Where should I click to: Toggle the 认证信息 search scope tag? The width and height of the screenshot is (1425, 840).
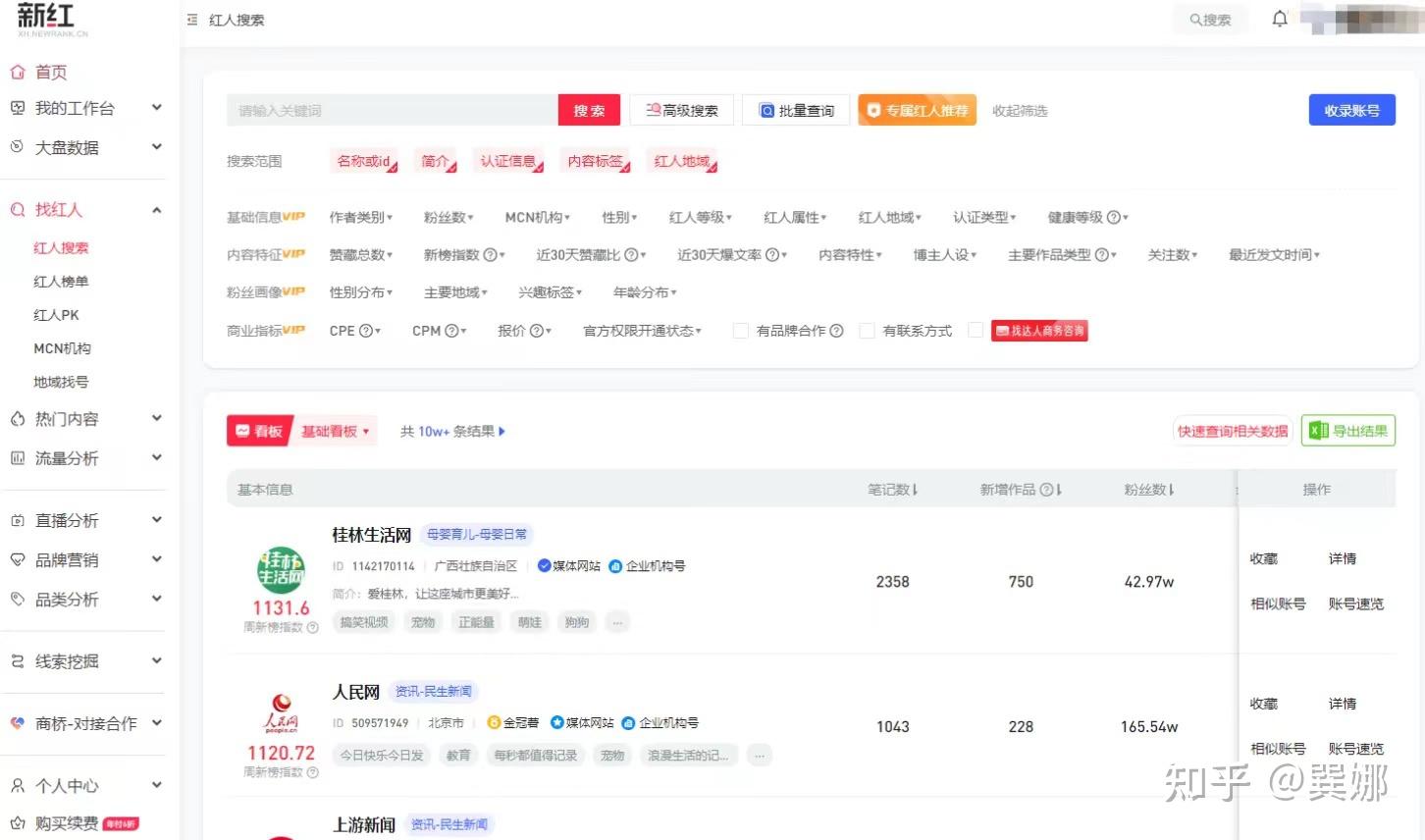(x=508, y=161)
